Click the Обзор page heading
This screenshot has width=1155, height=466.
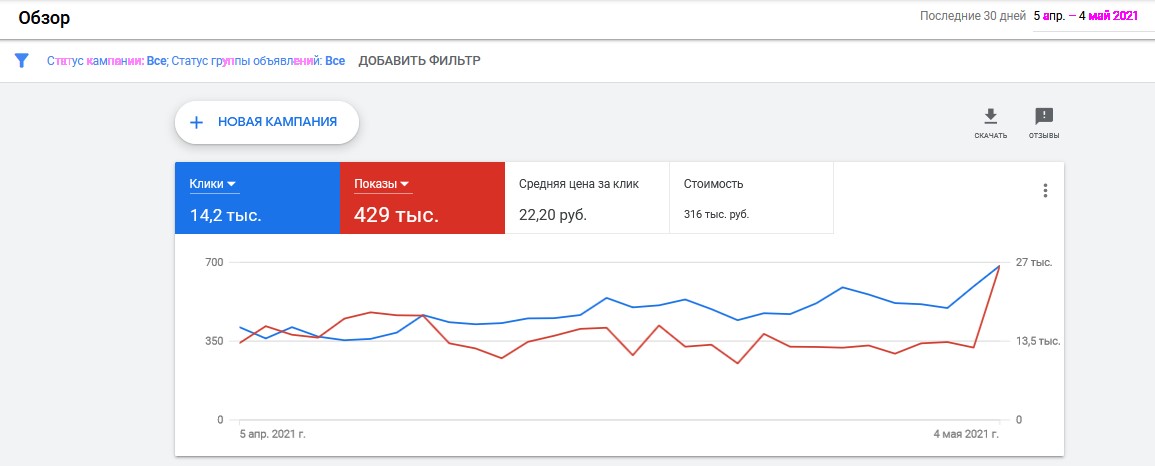tap(44, 18)
